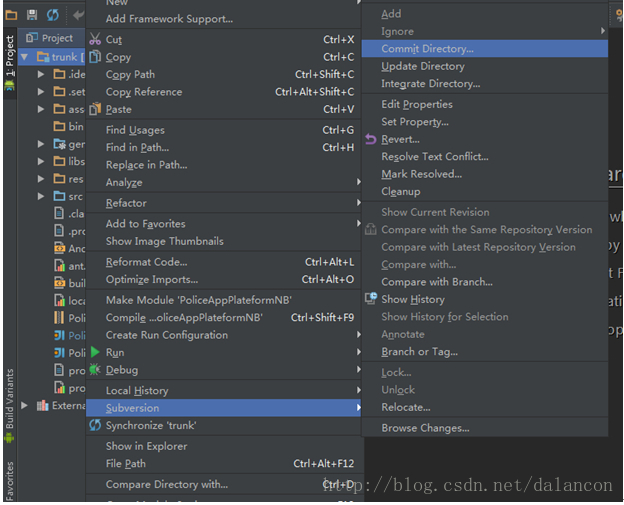Click the Debug bug icon
This screenshot has height=505, width=624.
click(95, 370)
